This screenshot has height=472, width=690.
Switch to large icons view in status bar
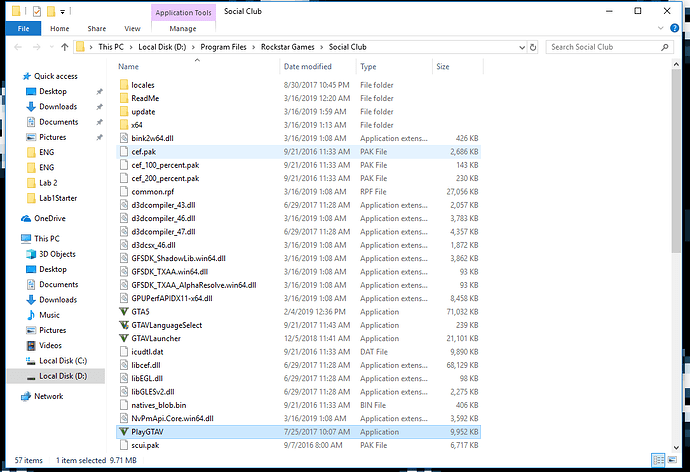672,460
